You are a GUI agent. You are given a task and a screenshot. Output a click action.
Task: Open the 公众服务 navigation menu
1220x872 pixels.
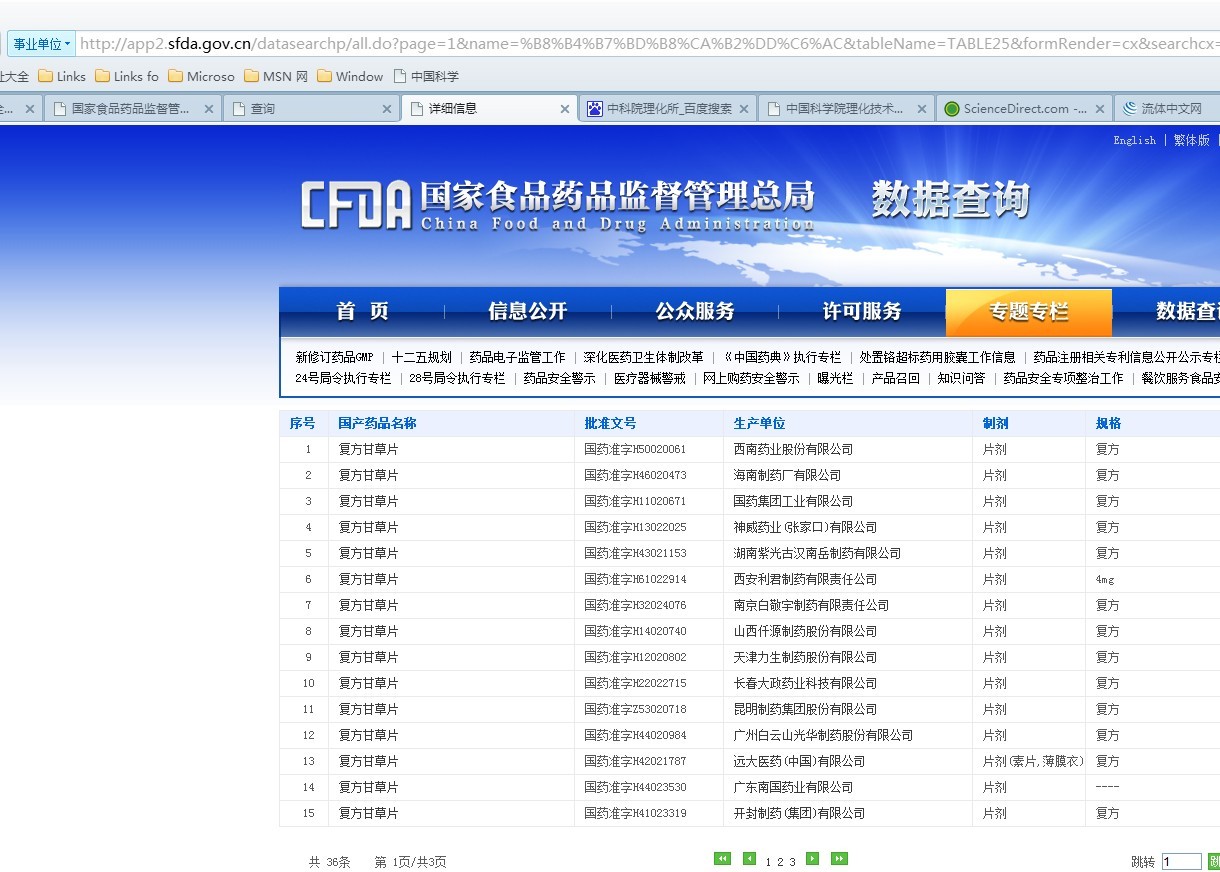coord(694,312)
